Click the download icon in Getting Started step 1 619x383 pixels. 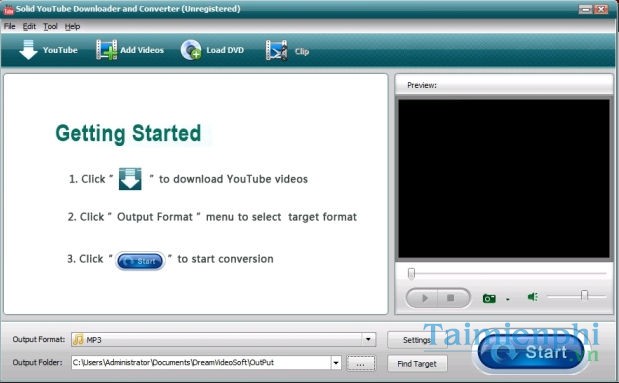tap(130, 179)
